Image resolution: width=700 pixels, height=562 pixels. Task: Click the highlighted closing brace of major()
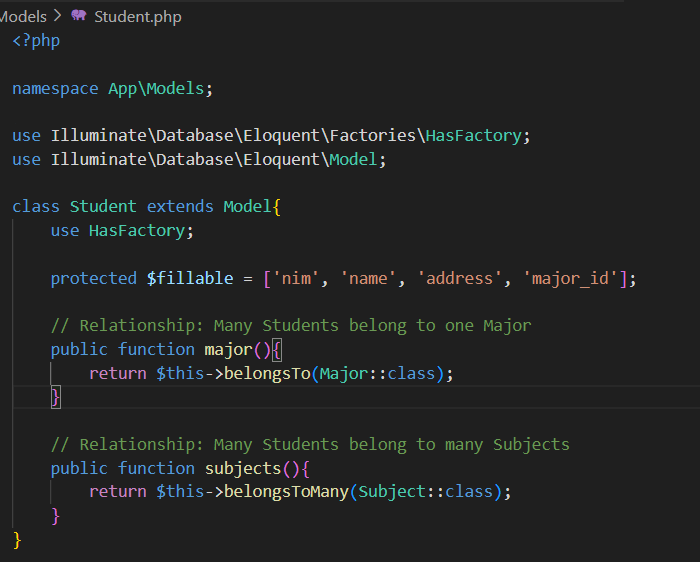click(56, 397)
